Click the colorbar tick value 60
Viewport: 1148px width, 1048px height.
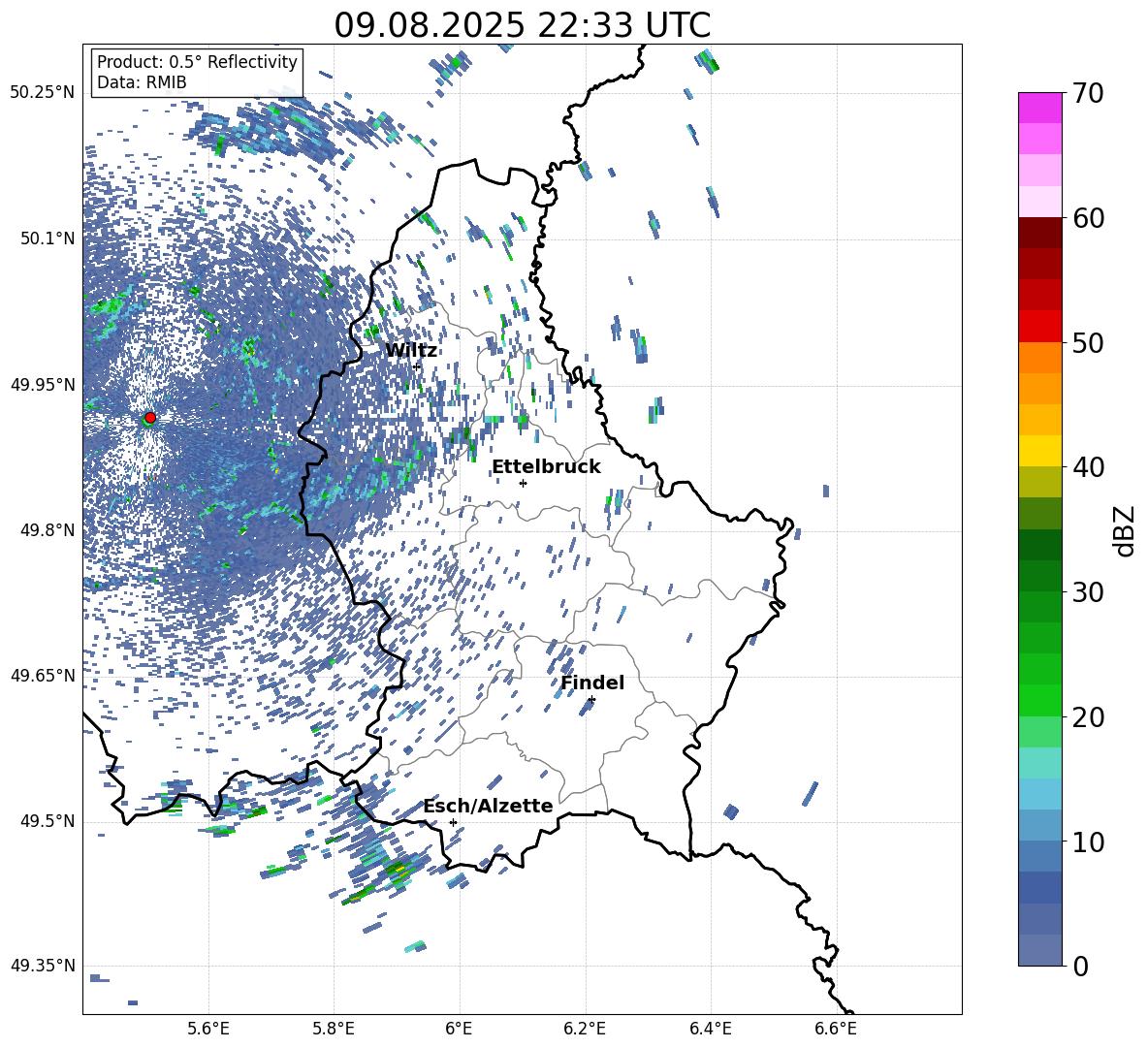[1088, 218]
